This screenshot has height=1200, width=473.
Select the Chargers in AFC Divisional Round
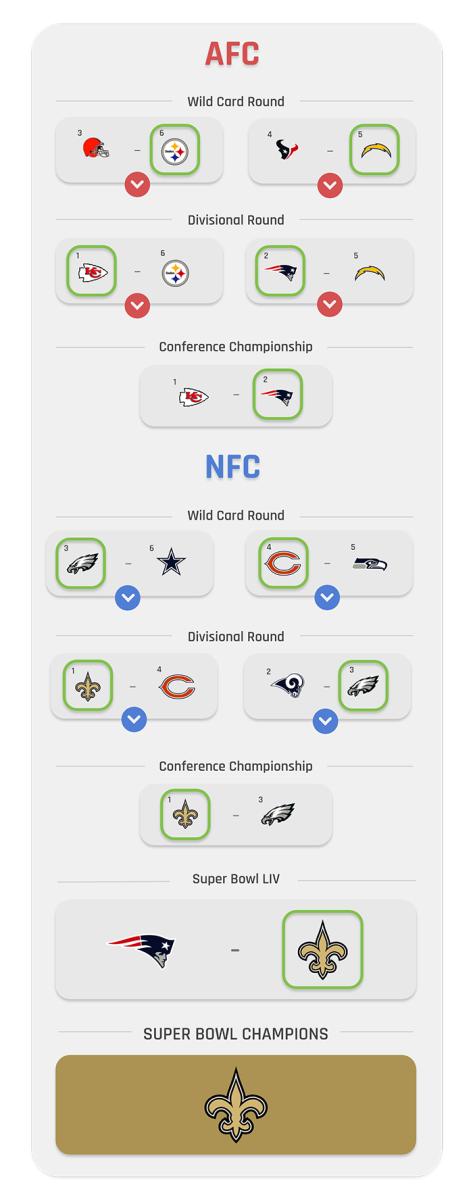pyautogui.click(x=369, y=273)
